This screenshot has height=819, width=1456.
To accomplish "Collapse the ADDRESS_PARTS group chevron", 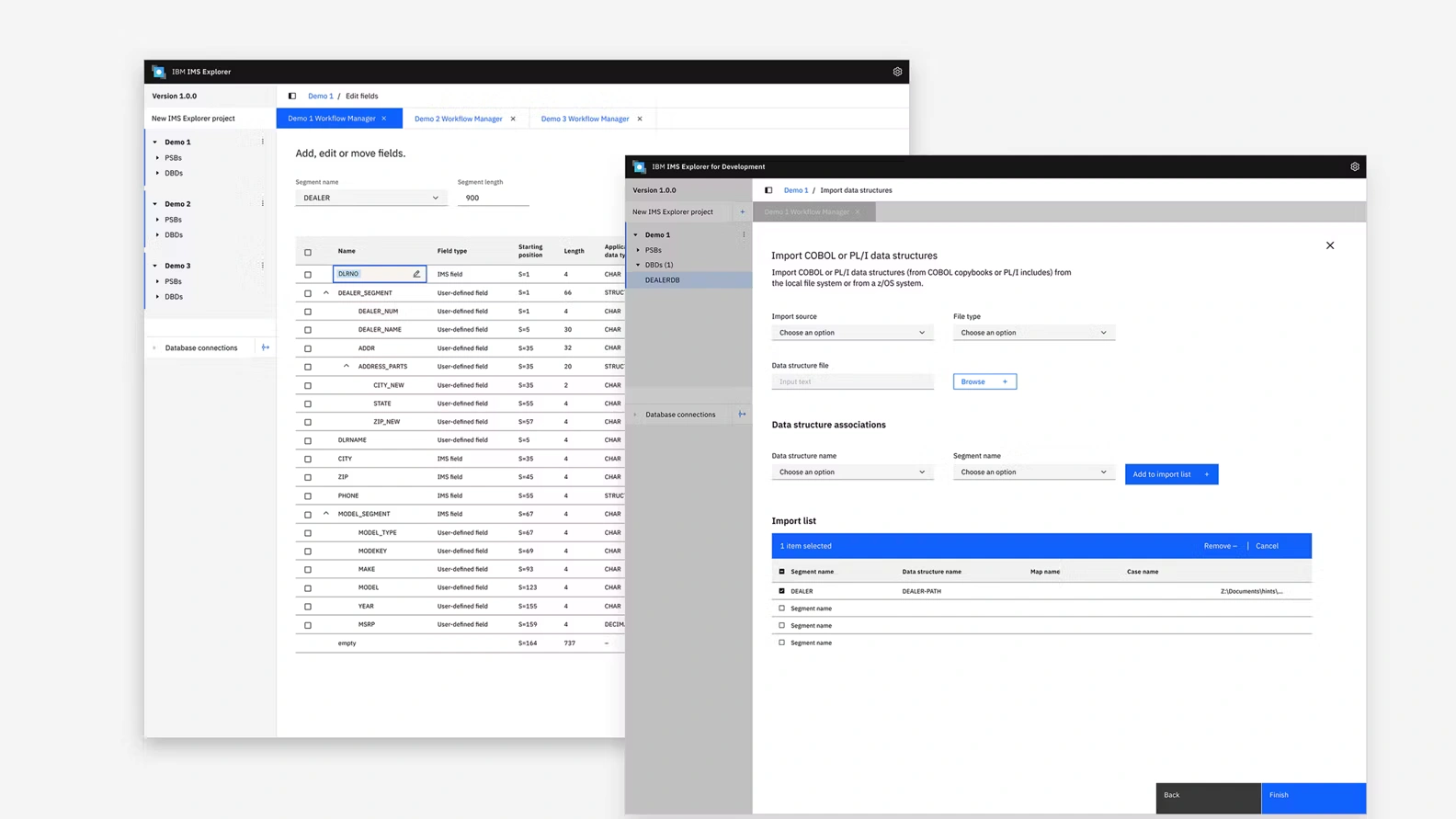I will pos(347,366).
